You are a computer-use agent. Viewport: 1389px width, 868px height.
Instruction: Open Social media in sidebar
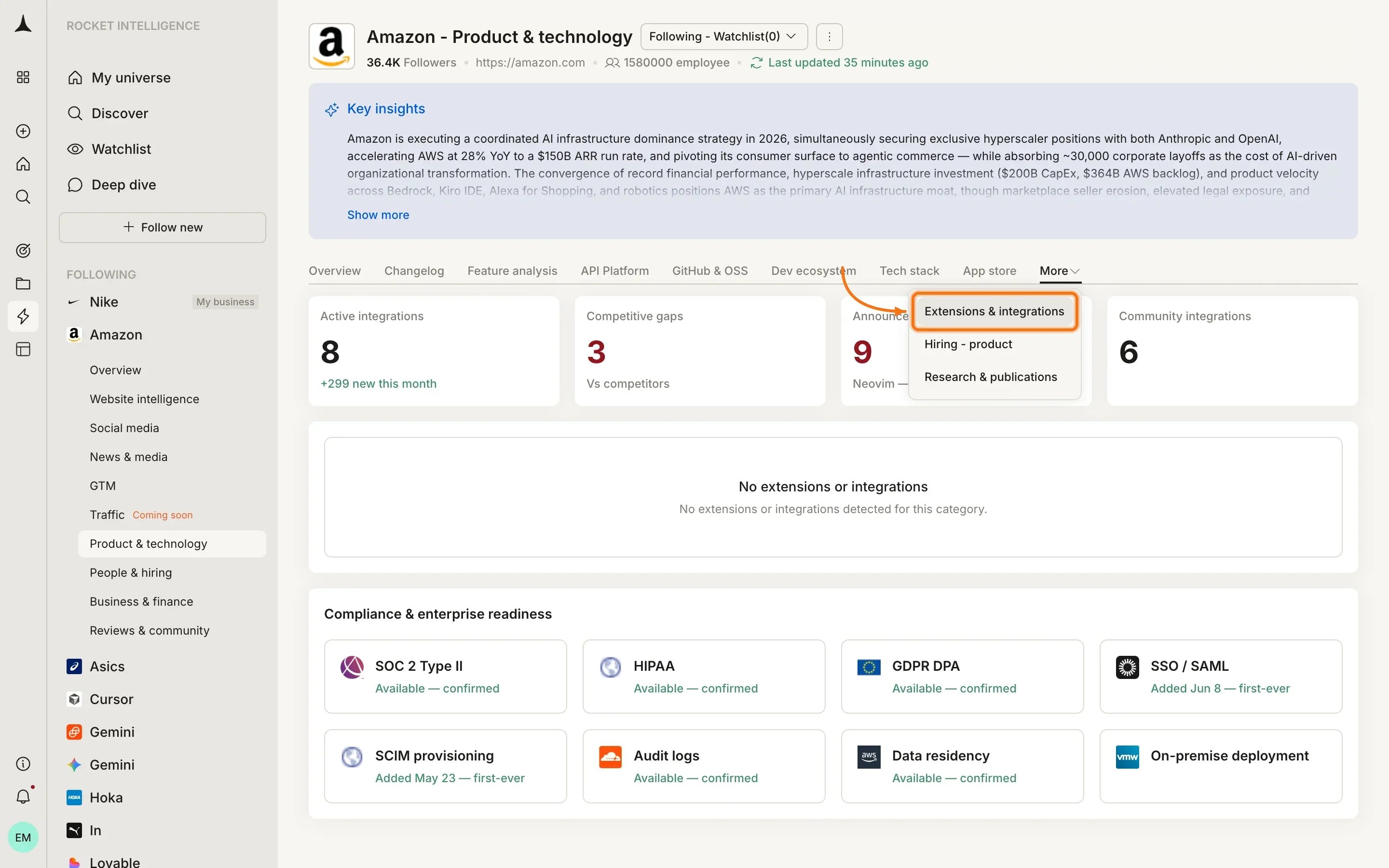pyautogui.click(x=172, y=428)
